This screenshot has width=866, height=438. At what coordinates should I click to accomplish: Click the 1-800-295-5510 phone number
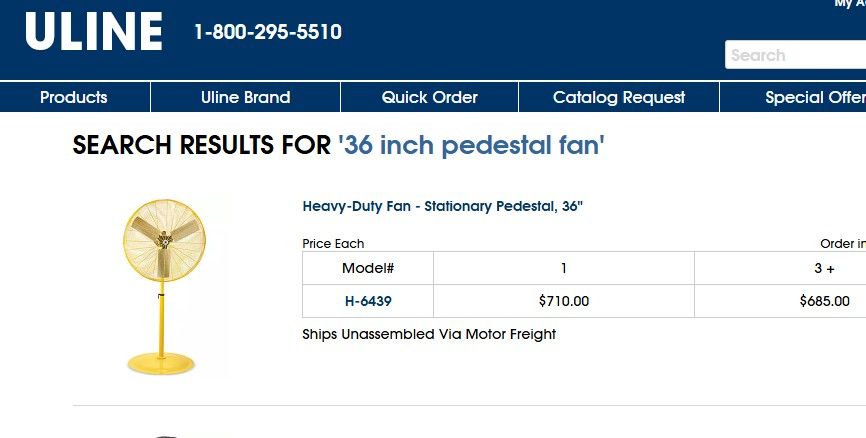click(x=267, y=32)
